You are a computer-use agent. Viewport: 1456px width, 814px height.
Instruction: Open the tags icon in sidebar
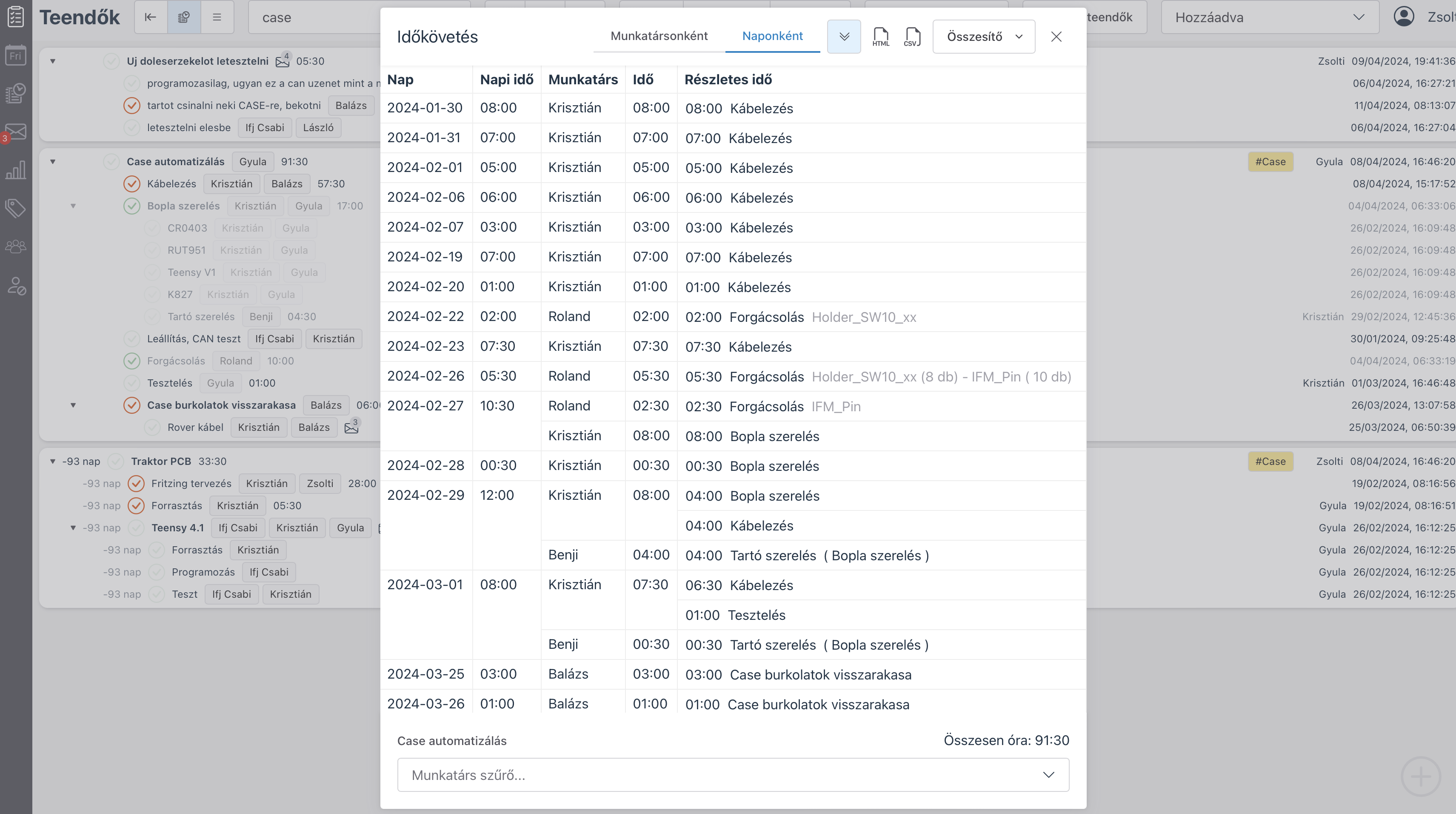pyautogui.click(x=15, y=208)
